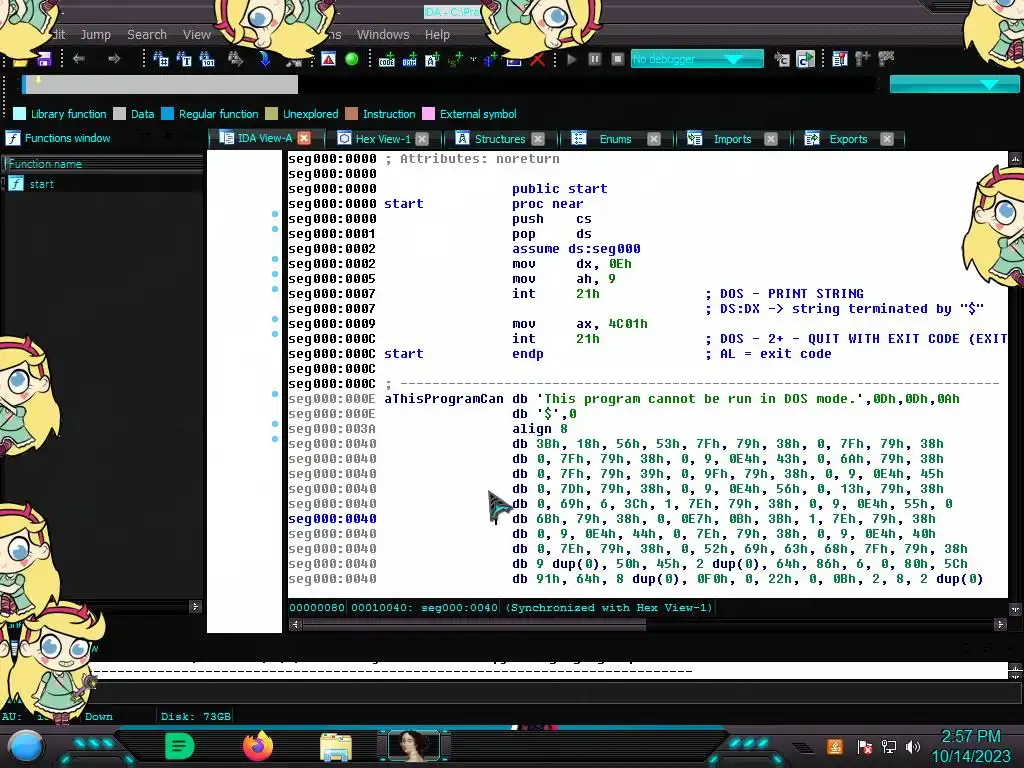Switch to the Imports tab
This screenshot has height=768, width=1024.
[731, 139]
